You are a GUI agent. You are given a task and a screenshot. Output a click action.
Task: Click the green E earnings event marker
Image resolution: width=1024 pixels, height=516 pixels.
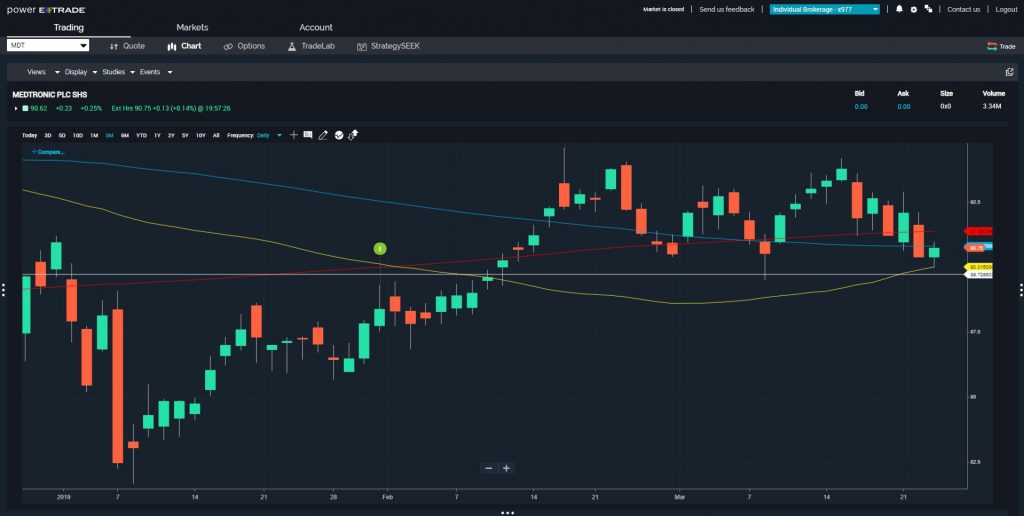point(380,248)
